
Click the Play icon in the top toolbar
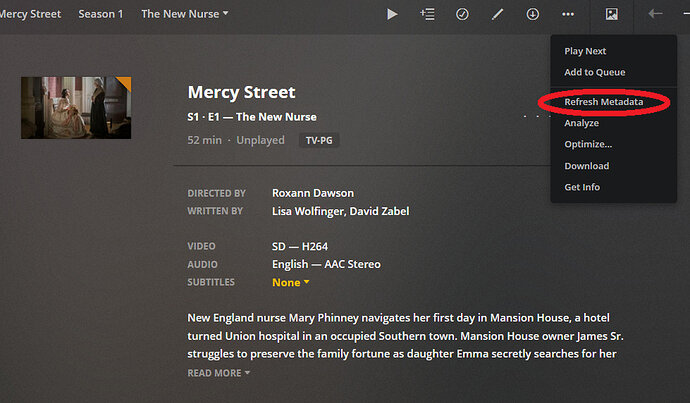pyautogui.click(x=392, y=14)
